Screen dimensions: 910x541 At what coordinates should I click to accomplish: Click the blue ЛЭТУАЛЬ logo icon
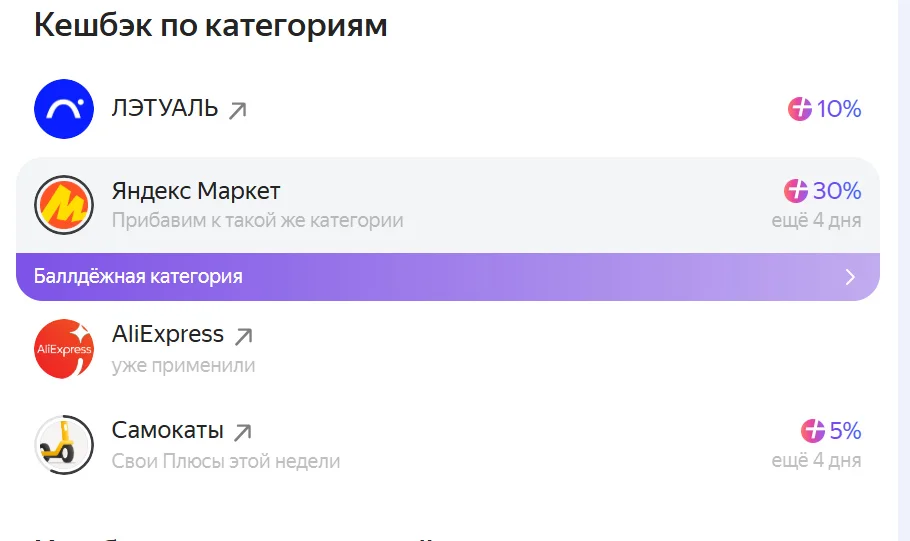coord(64,109)
